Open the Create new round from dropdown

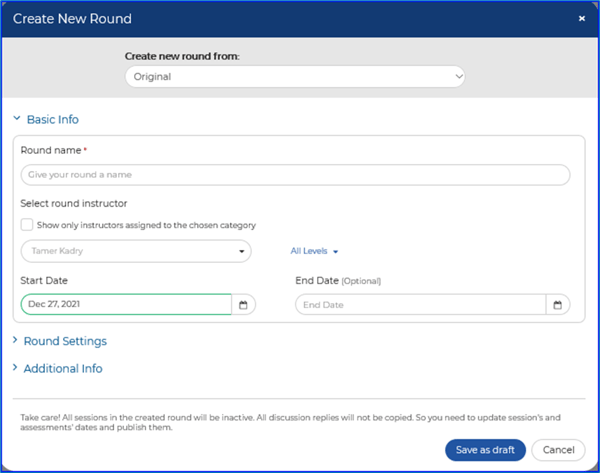click(x=295, y=77)
